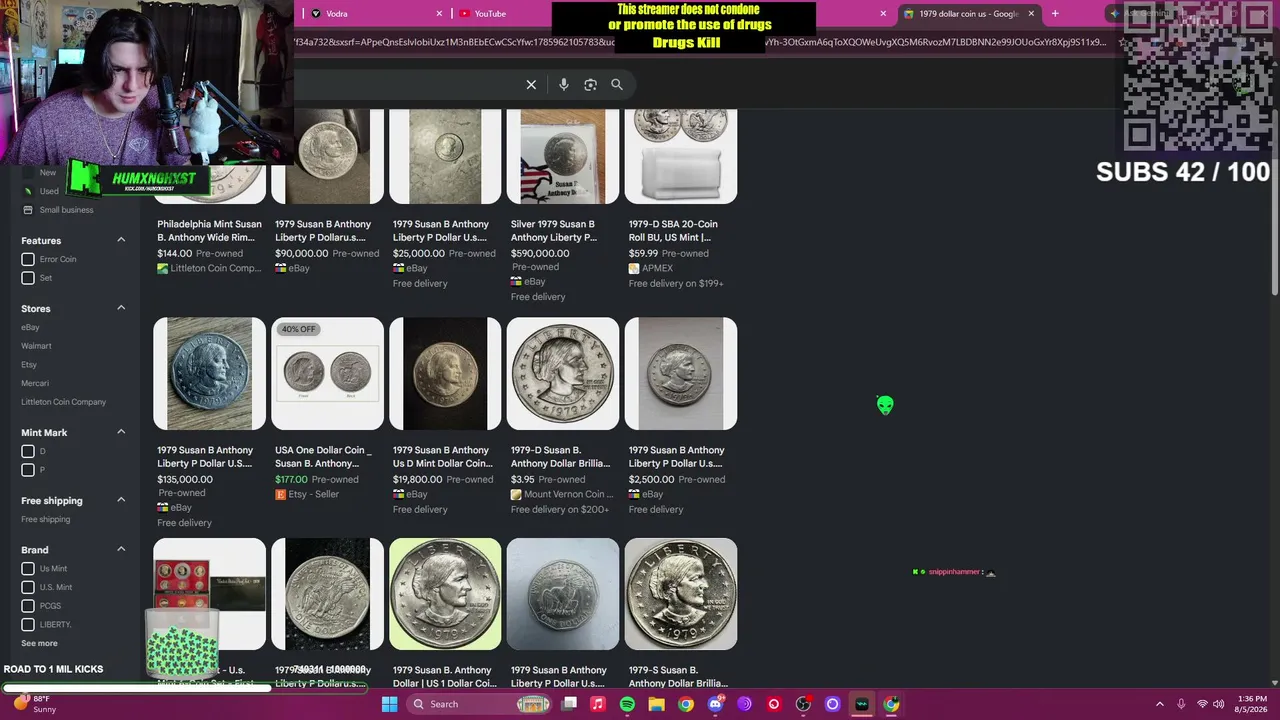This screenshot has width=1280, height=720.
Task: Open the 40% OFF Etsy coin image
Action: pyautogui.click(x=327, y=374)
